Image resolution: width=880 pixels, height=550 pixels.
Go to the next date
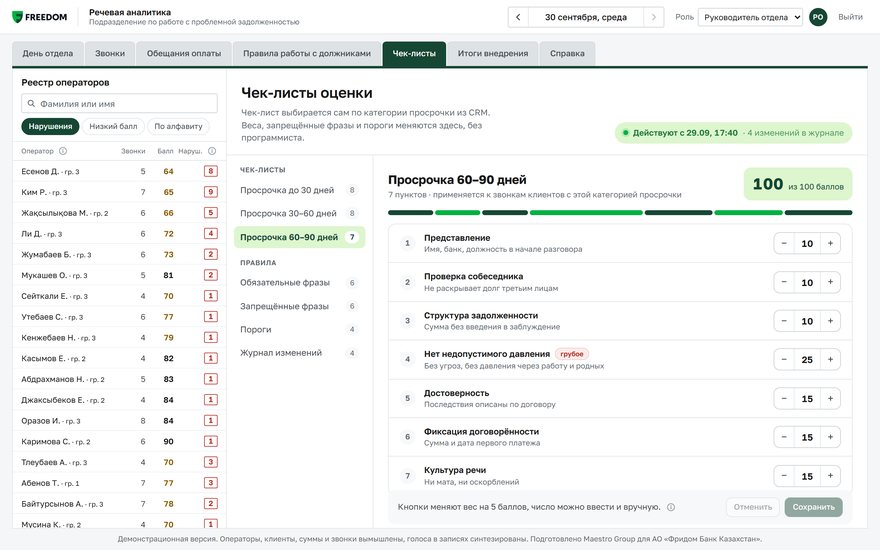coord(653,17)
